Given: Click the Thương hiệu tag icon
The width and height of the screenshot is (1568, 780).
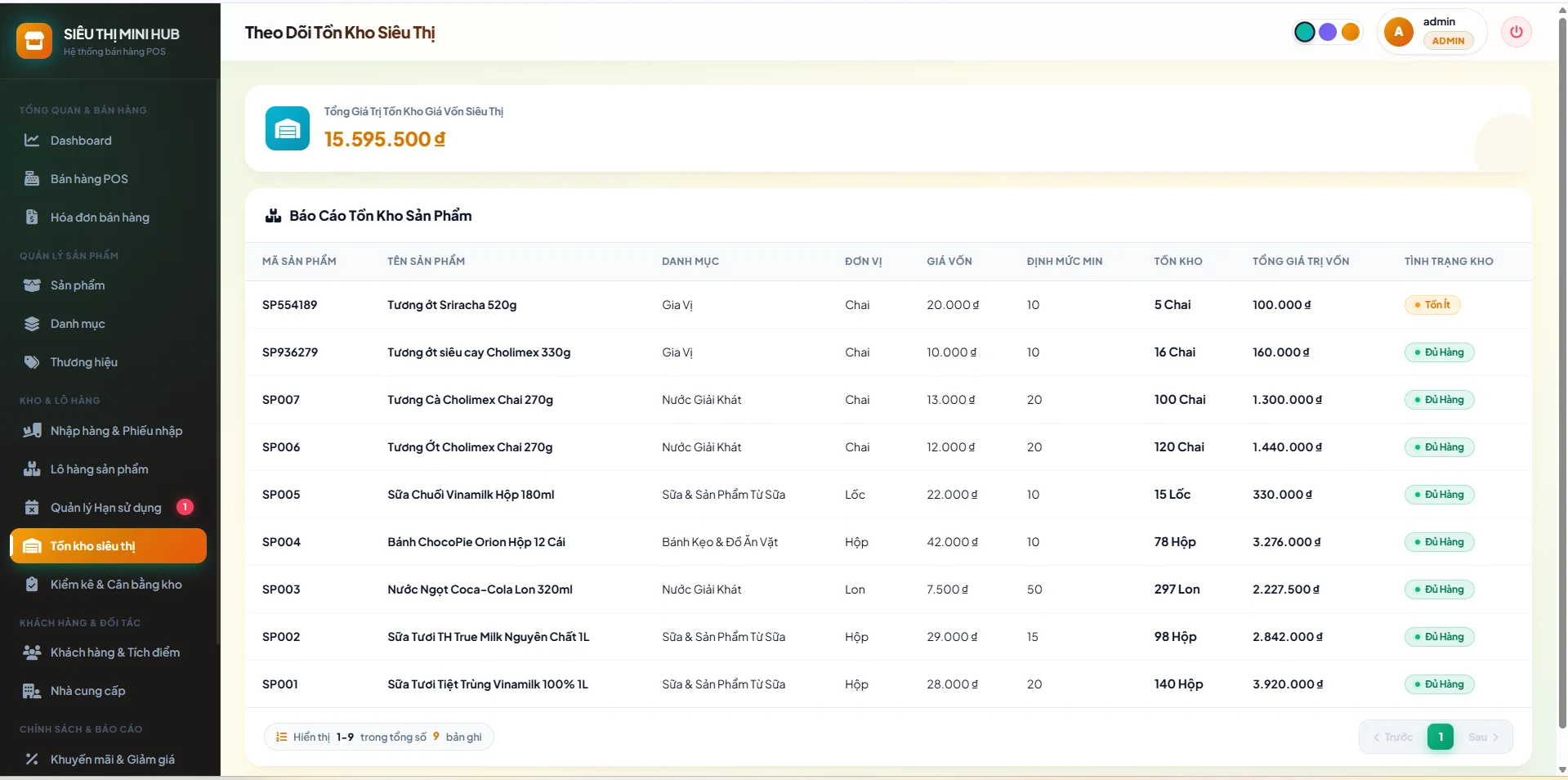Looking at the screenshot, I should (32, 362).
